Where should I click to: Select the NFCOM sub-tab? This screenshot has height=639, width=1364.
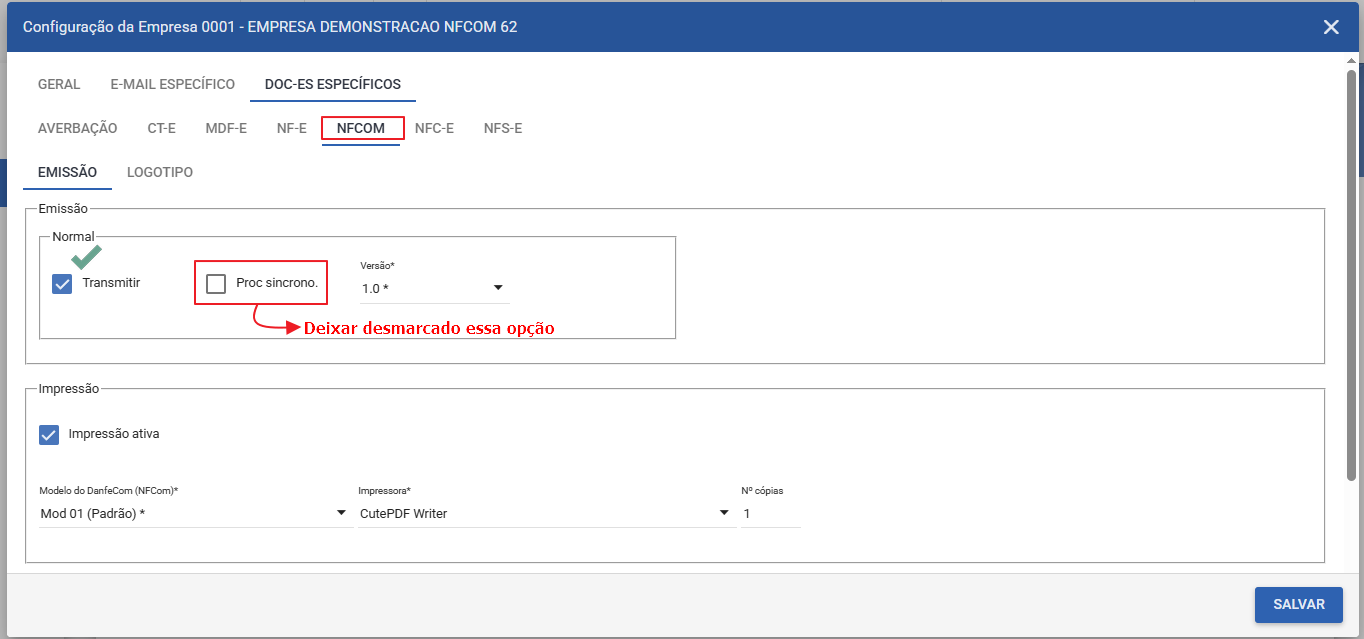tap(361, 128)
